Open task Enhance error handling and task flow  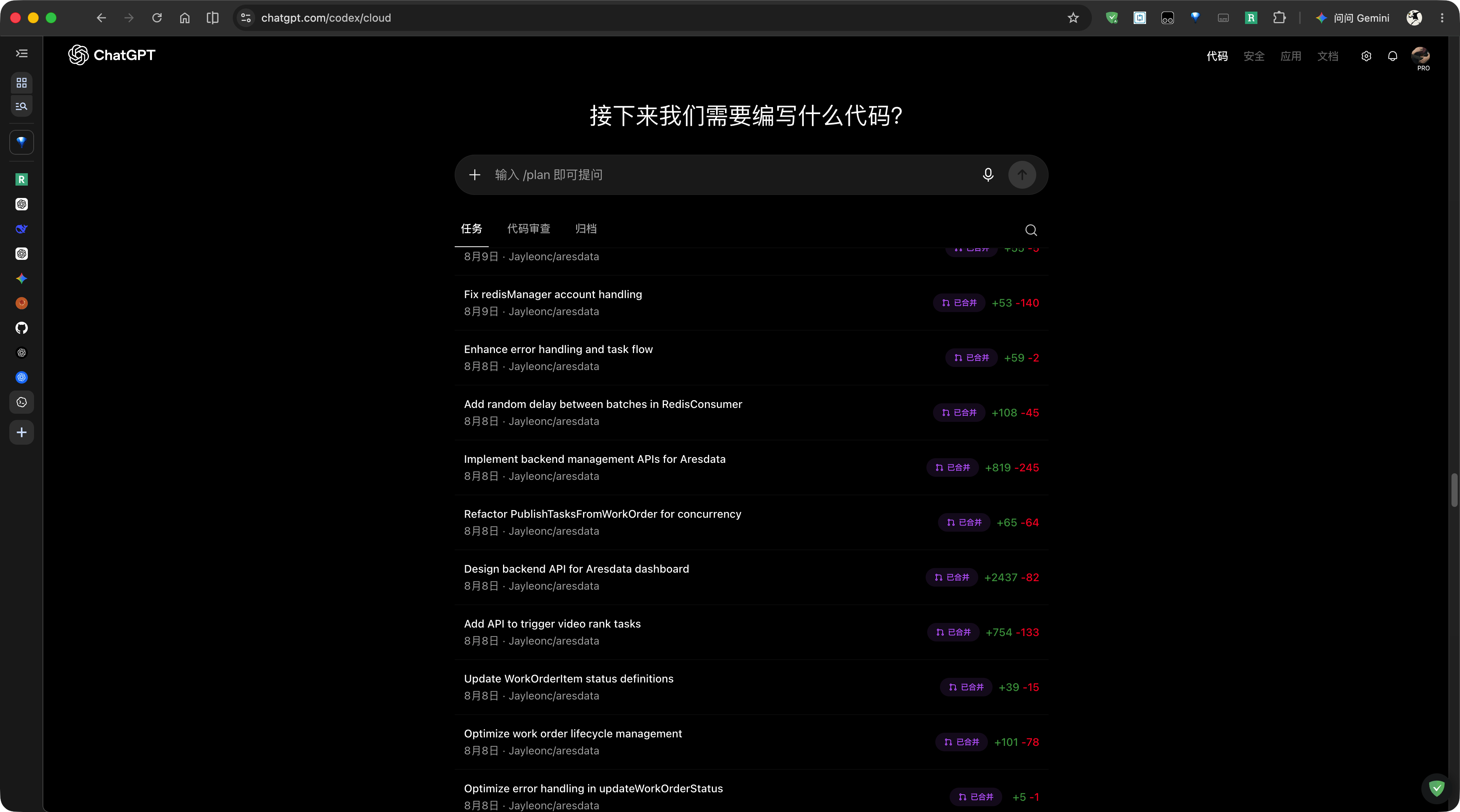[752, 358]
